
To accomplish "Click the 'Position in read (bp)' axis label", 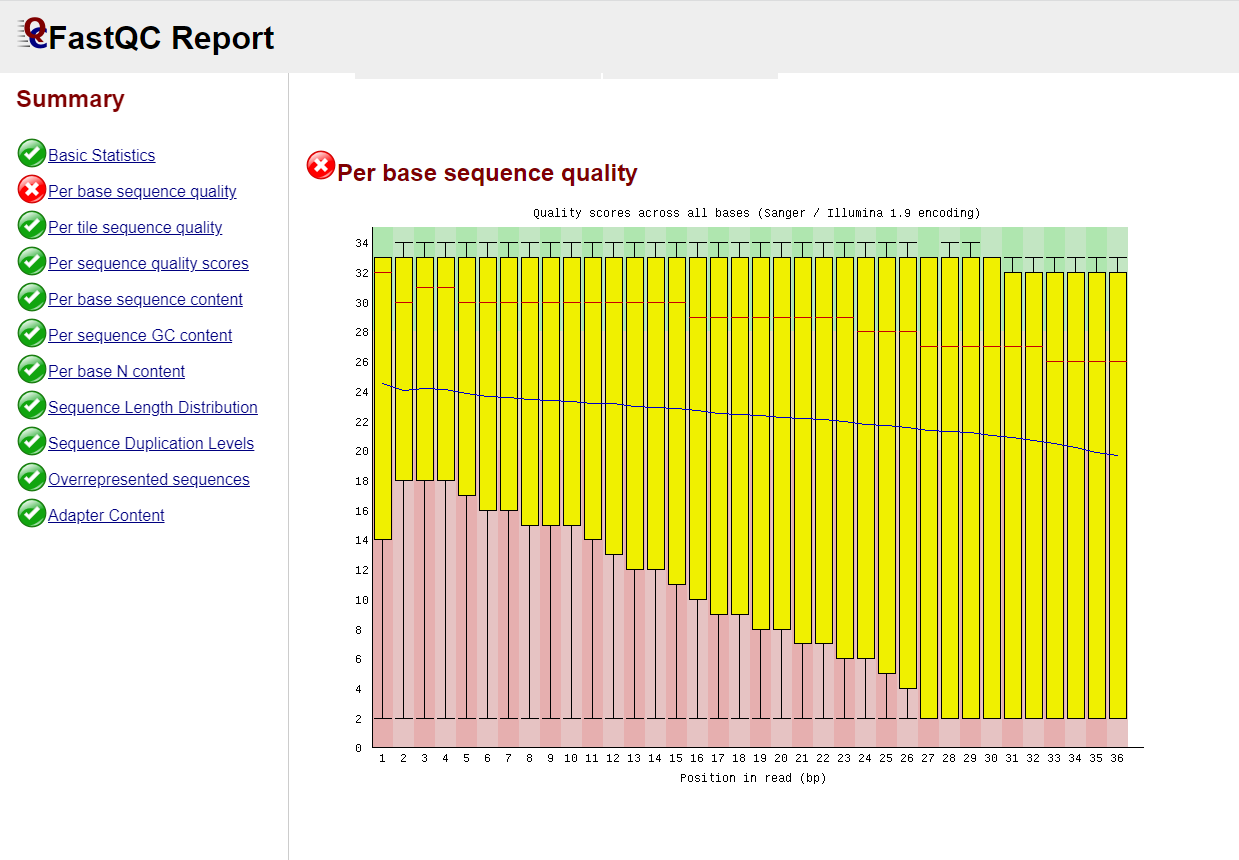I will [x=753, y=778].
